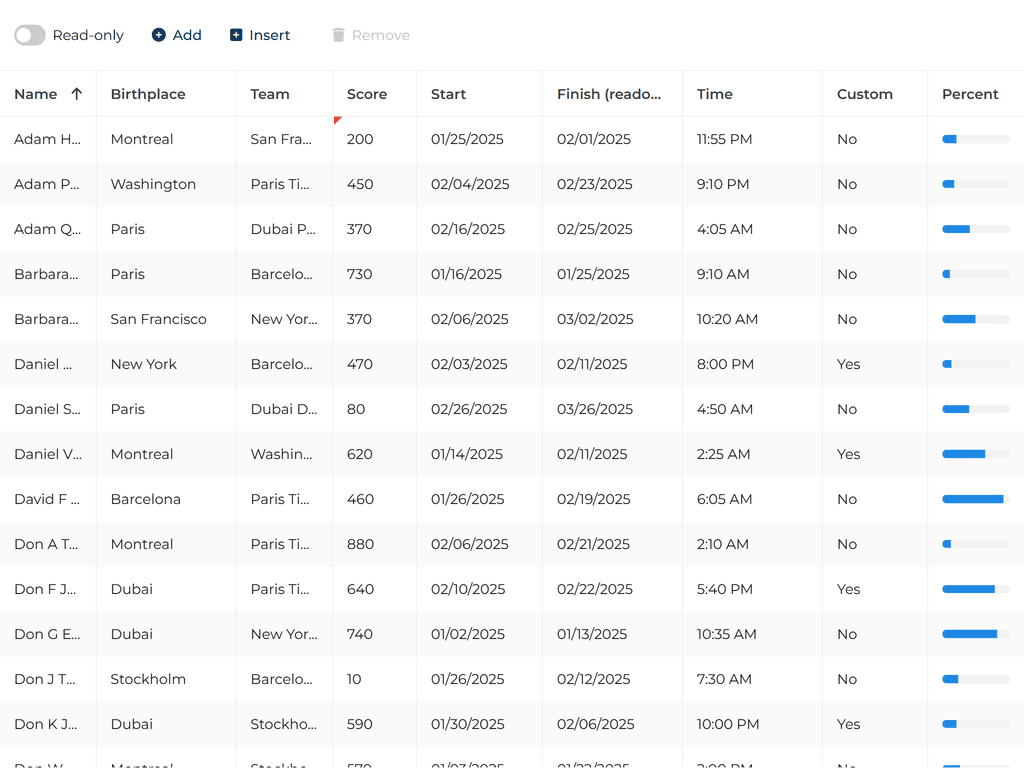This screenshot has height=768, width=1024.
Task: Click the Team column header
Action: click(270, 94)
